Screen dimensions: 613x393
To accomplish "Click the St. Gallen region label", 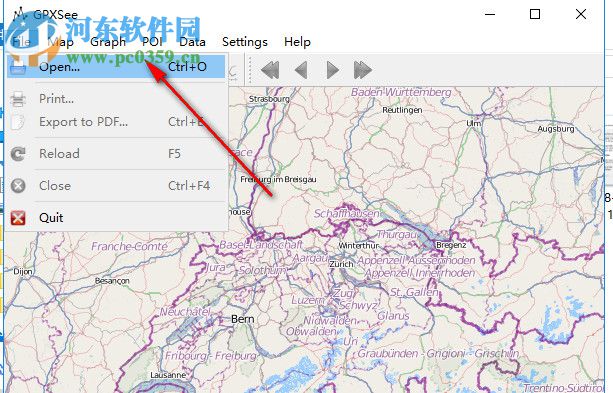I will [414, 292].
